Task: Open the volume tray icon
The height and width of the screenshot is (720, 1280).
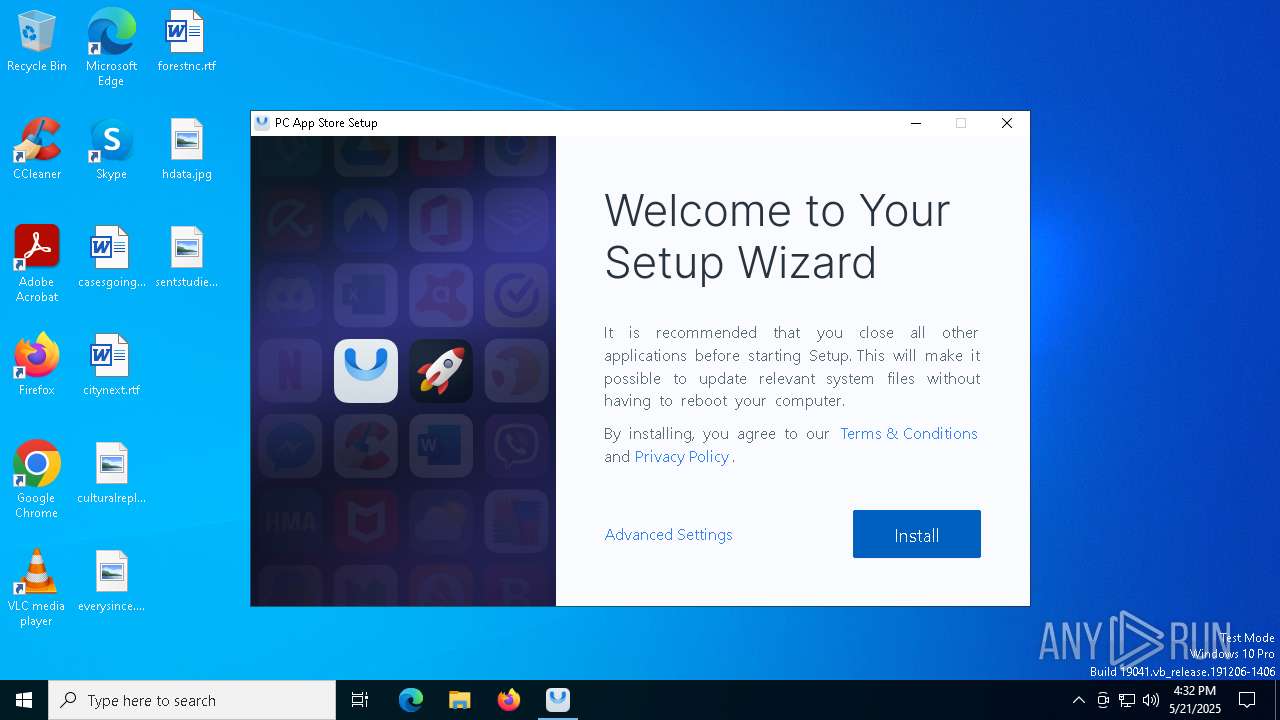Action: tap(1151, 700)
